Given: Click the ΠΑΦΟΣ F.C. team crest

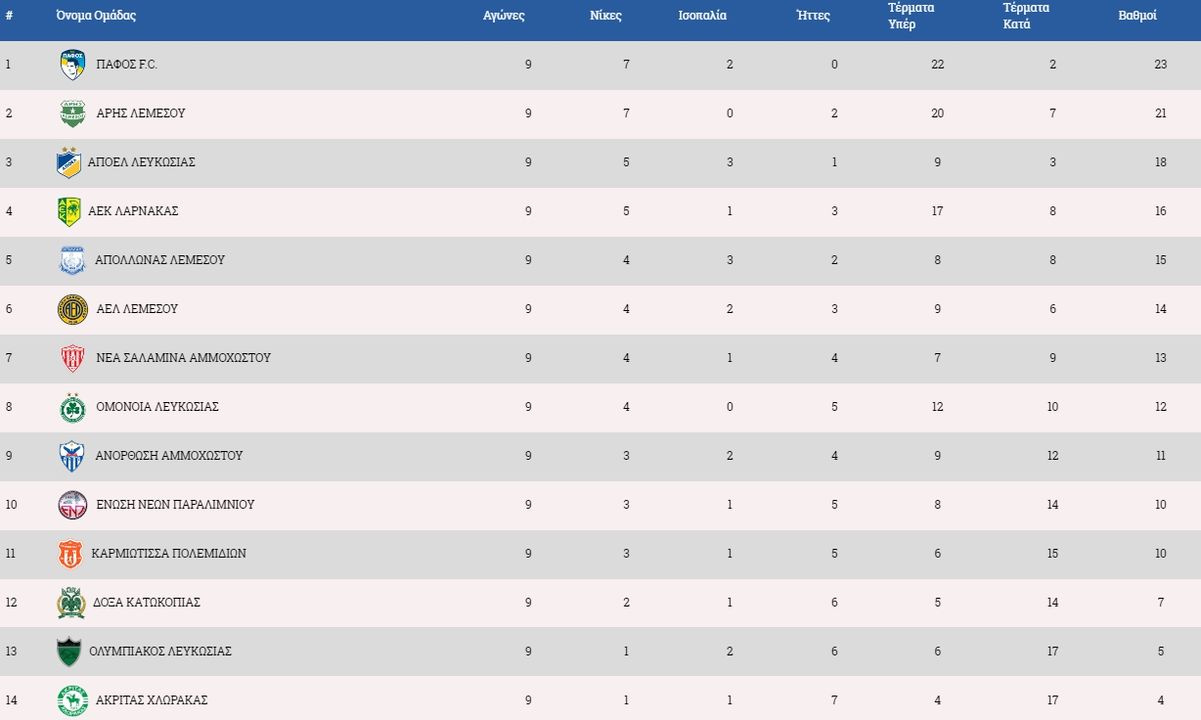Looking at the screenshot, I should [72, 65].
